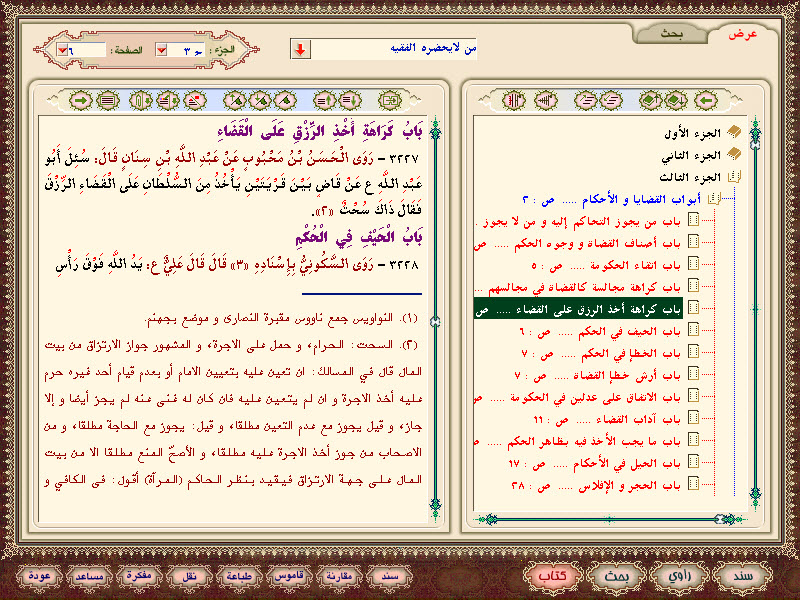Click the book title field من لايحضره الفقيه
Viewport: 800px width, 600px height.
pyautogui.click(x=393, y=49)
